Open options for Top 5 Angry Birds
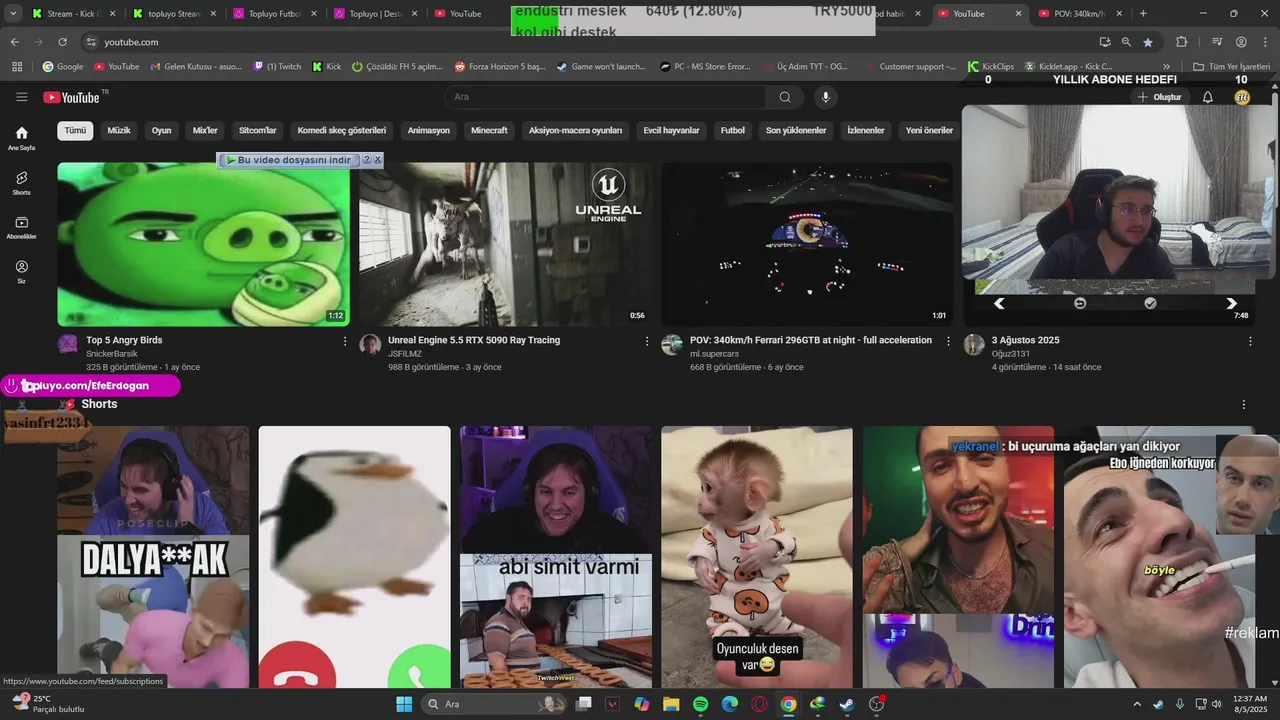This screenshot has height=720, width=1280. [x=345, y=341]
